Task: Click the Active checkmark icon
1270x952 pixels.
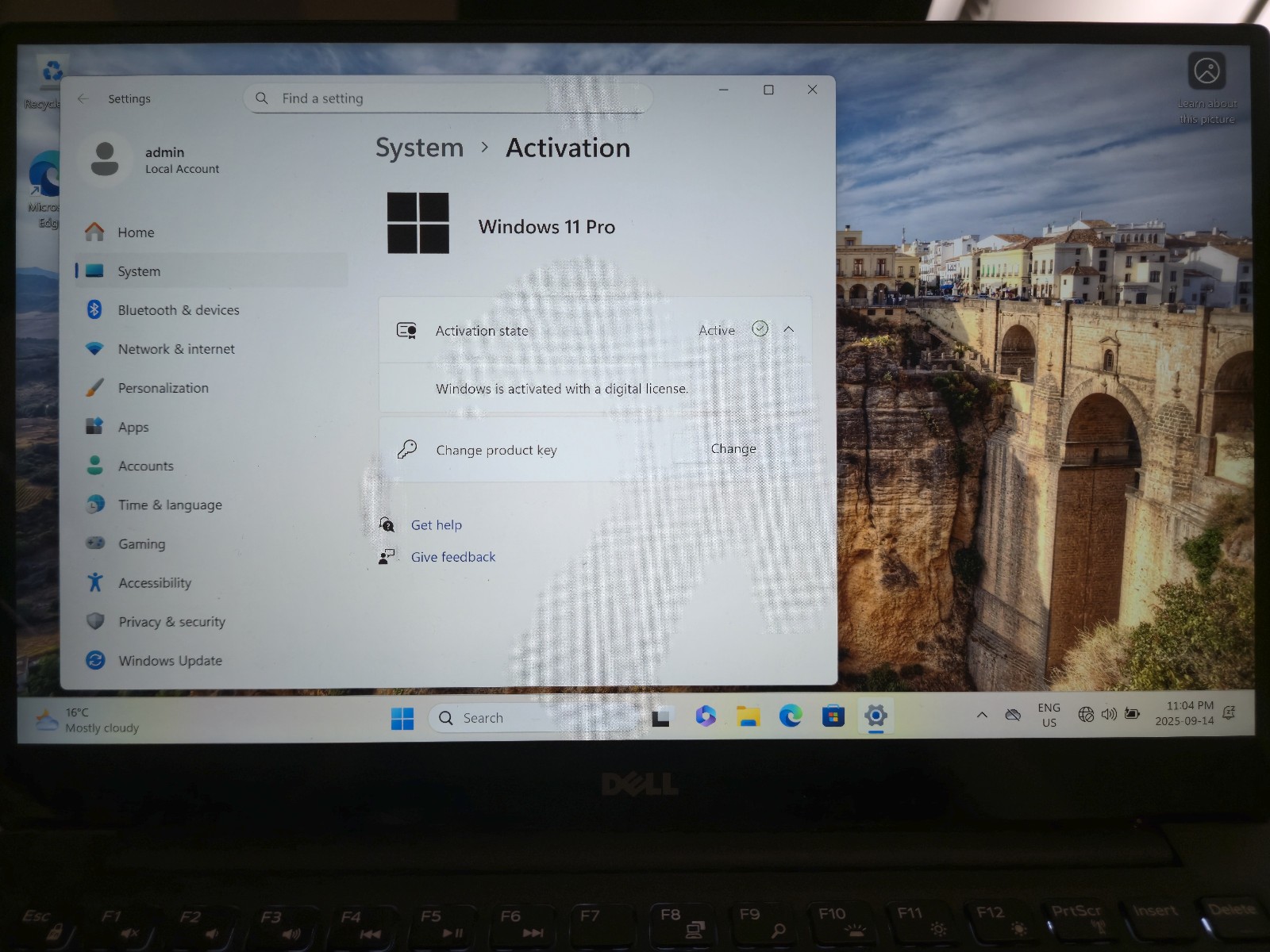Action: pos(760,328)
